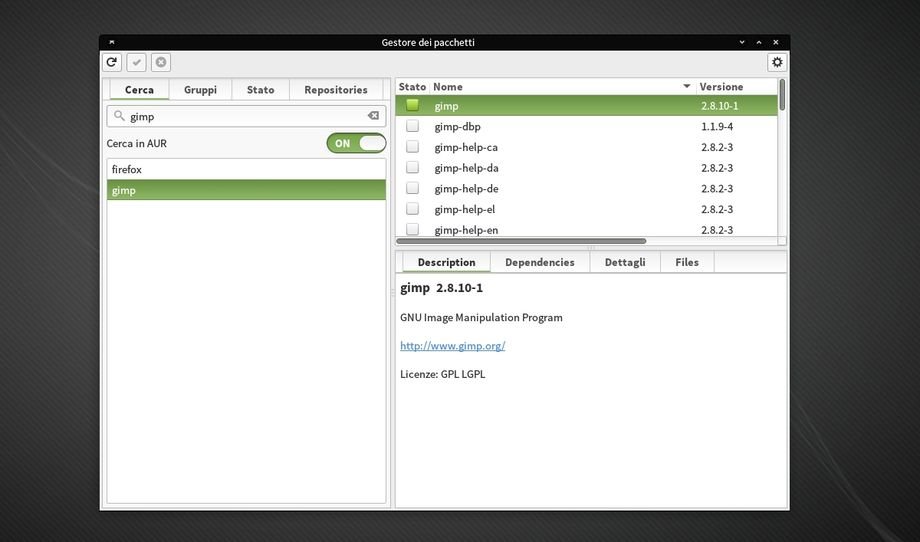Screen dimensions: 920x542
Task: Click the refresh icon in the toolbar
Action: pos(112,62)
